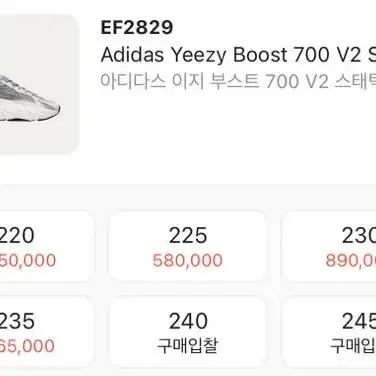Select the size 245 number label
The image size is (376, 376).
click(x=359, y=321)
